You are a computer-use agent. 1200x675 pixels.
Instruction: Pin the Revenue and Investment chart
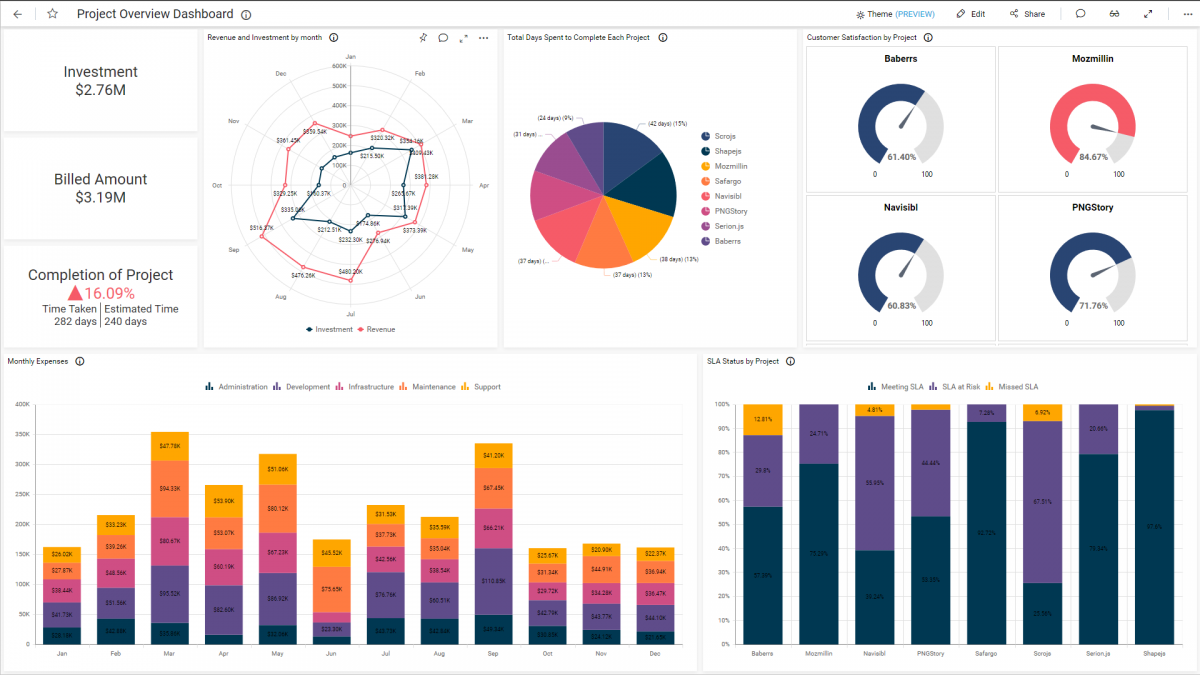pos(423,37)
